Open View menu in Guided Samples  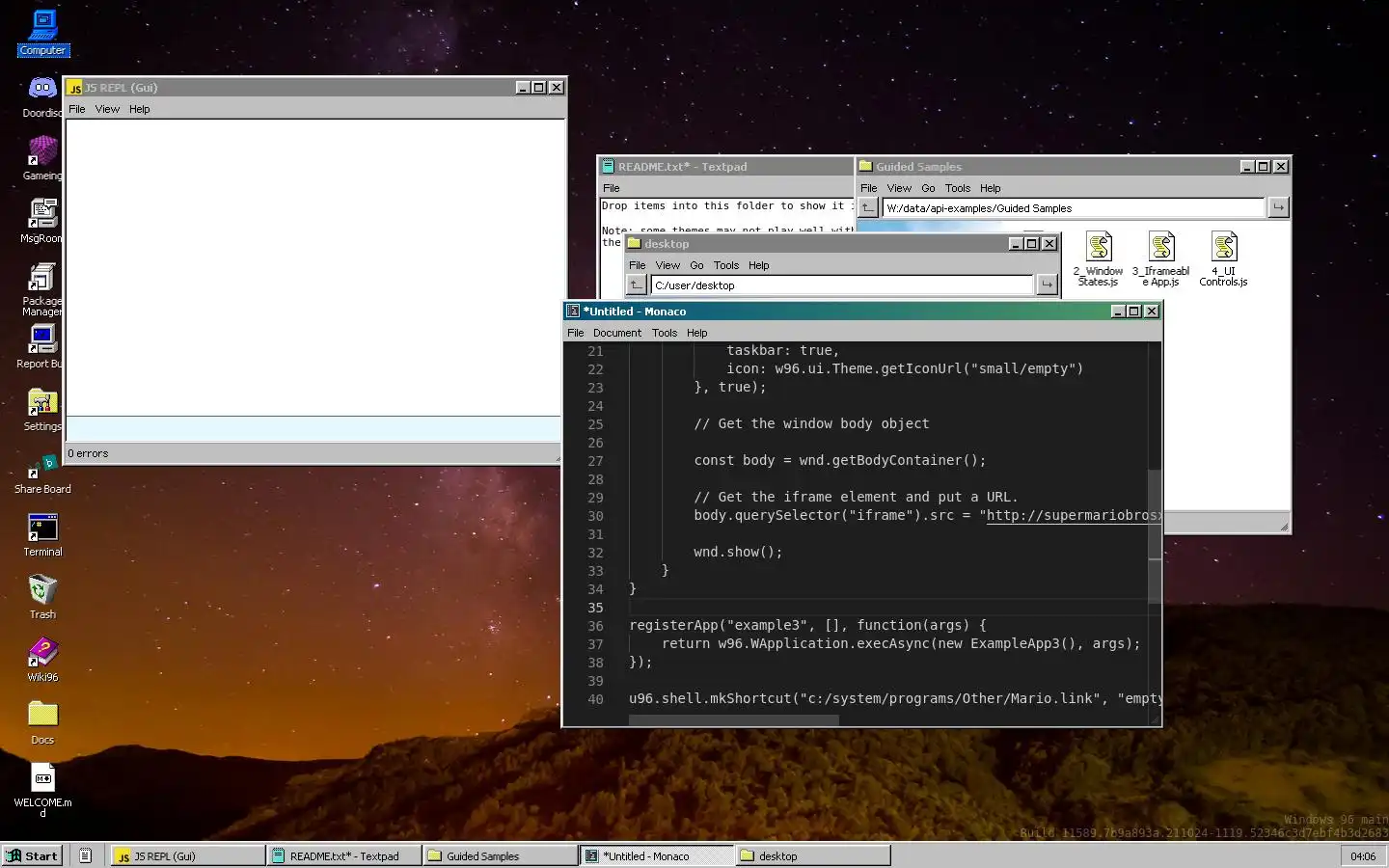(899, 188)
